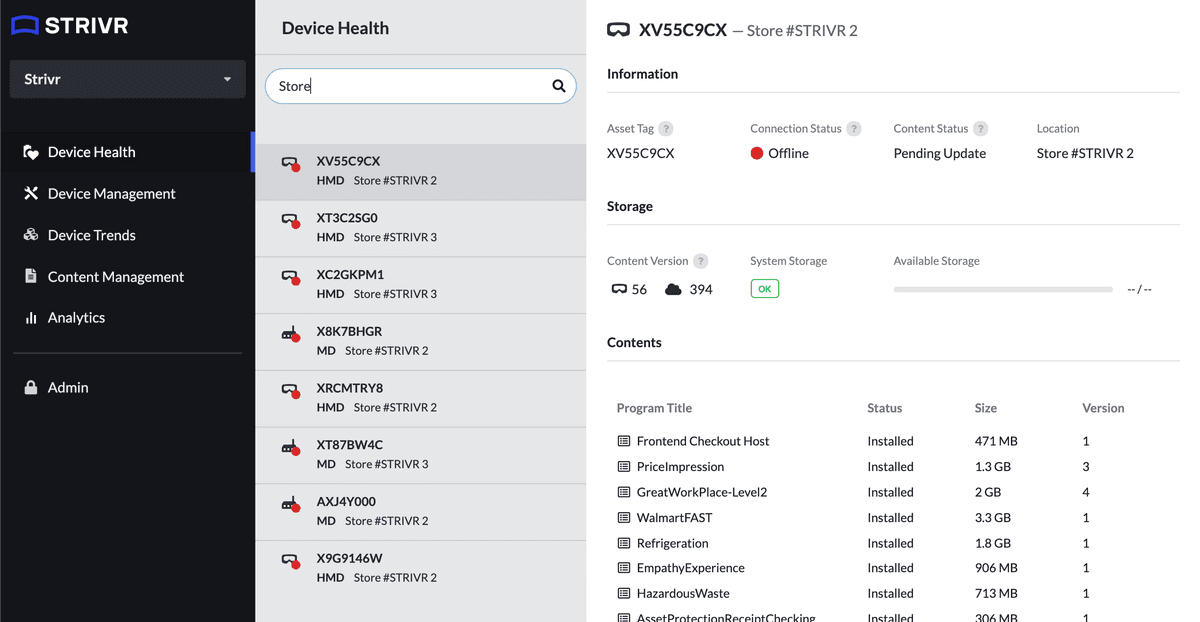Click the Device Health heart icon
Image resolution: width=1200 pixels, height=622 pixels.
pos(31,152)
